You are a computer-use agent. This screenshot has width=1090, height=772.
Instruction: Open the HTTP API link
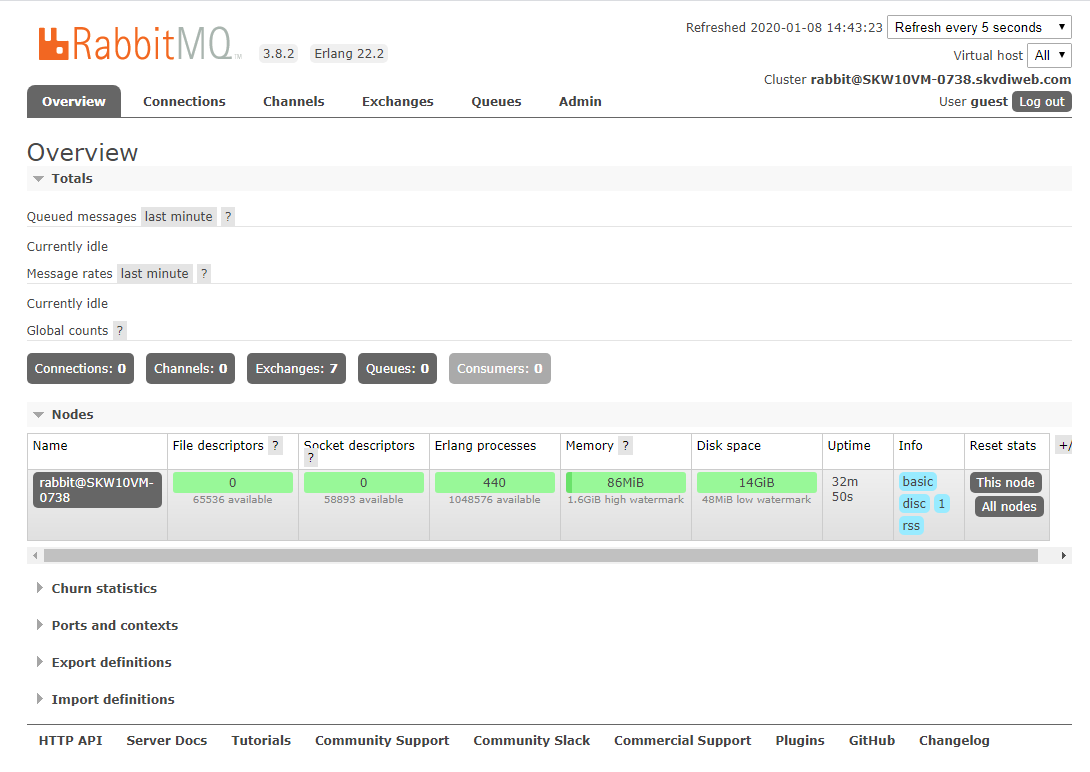(70, 740)
